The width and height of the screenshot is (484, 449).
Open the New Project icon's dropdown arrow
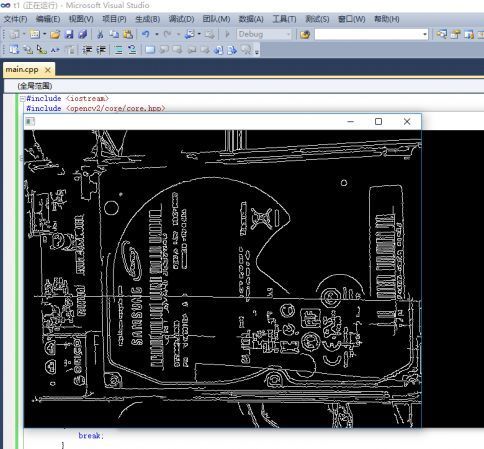point(24,34)
